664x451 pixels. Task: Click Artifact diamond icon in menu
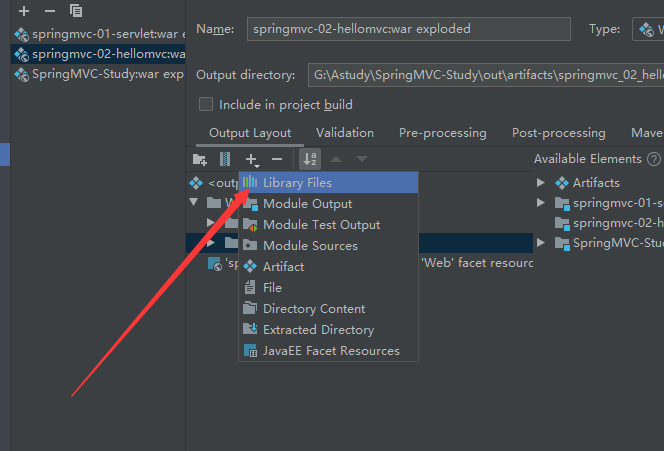click(250, 266)
